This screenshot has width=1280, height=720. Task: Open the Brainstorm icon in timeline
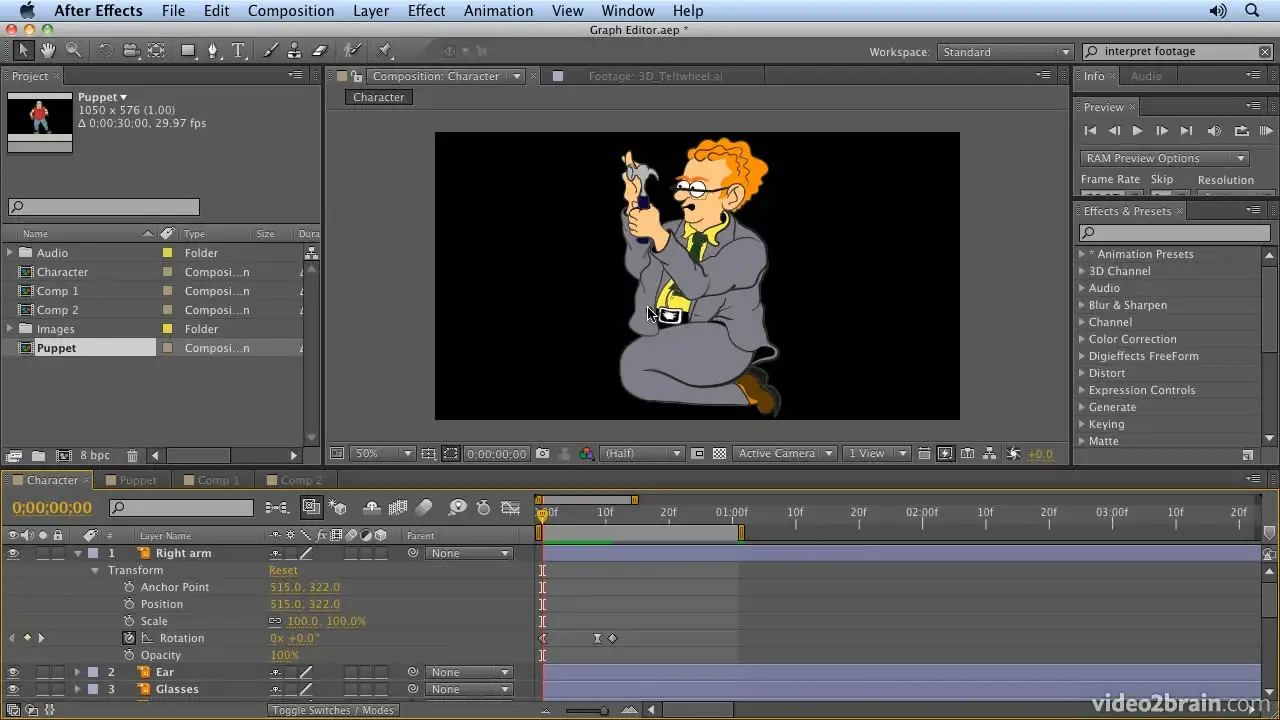[457, 508]
